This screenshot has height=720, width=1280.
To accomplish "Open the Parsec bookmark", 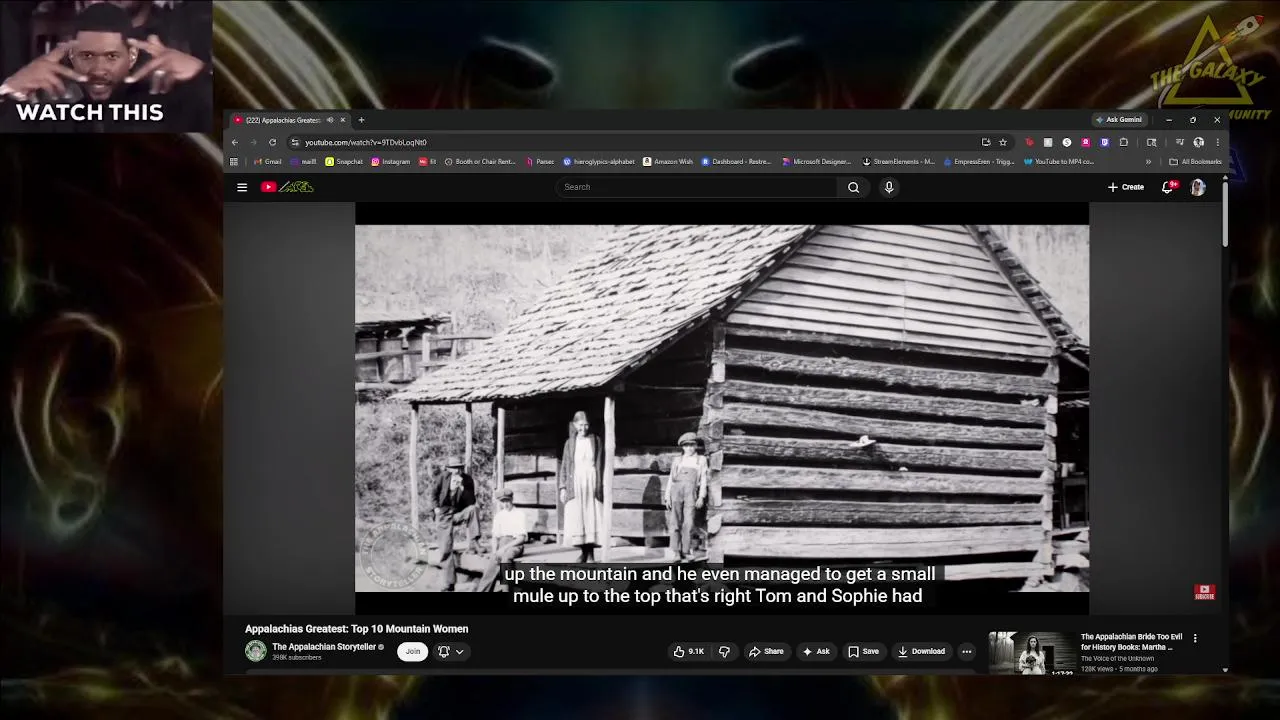I will tap(539, 161).
